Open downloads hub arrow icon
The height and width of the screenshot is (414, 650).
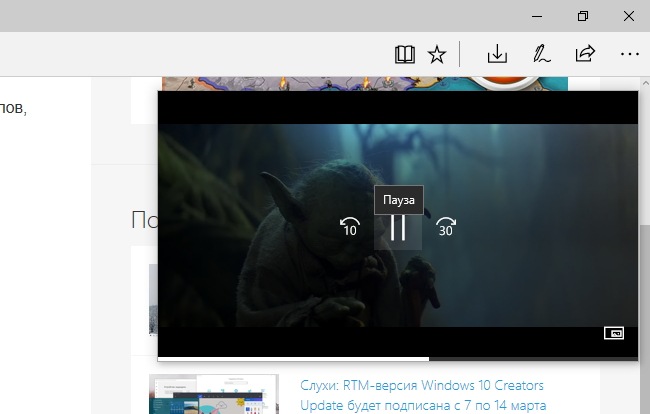tap(497, 54)
